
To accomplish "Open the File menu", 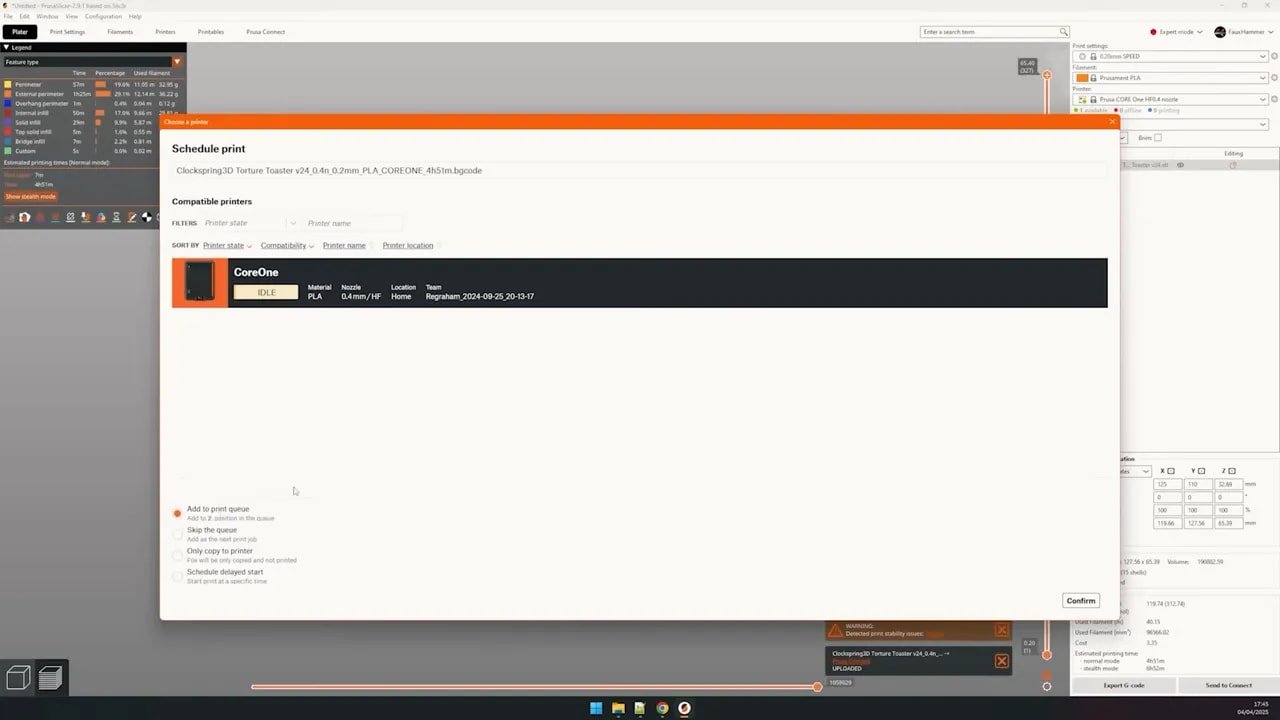I will click(x=8, y=16).
